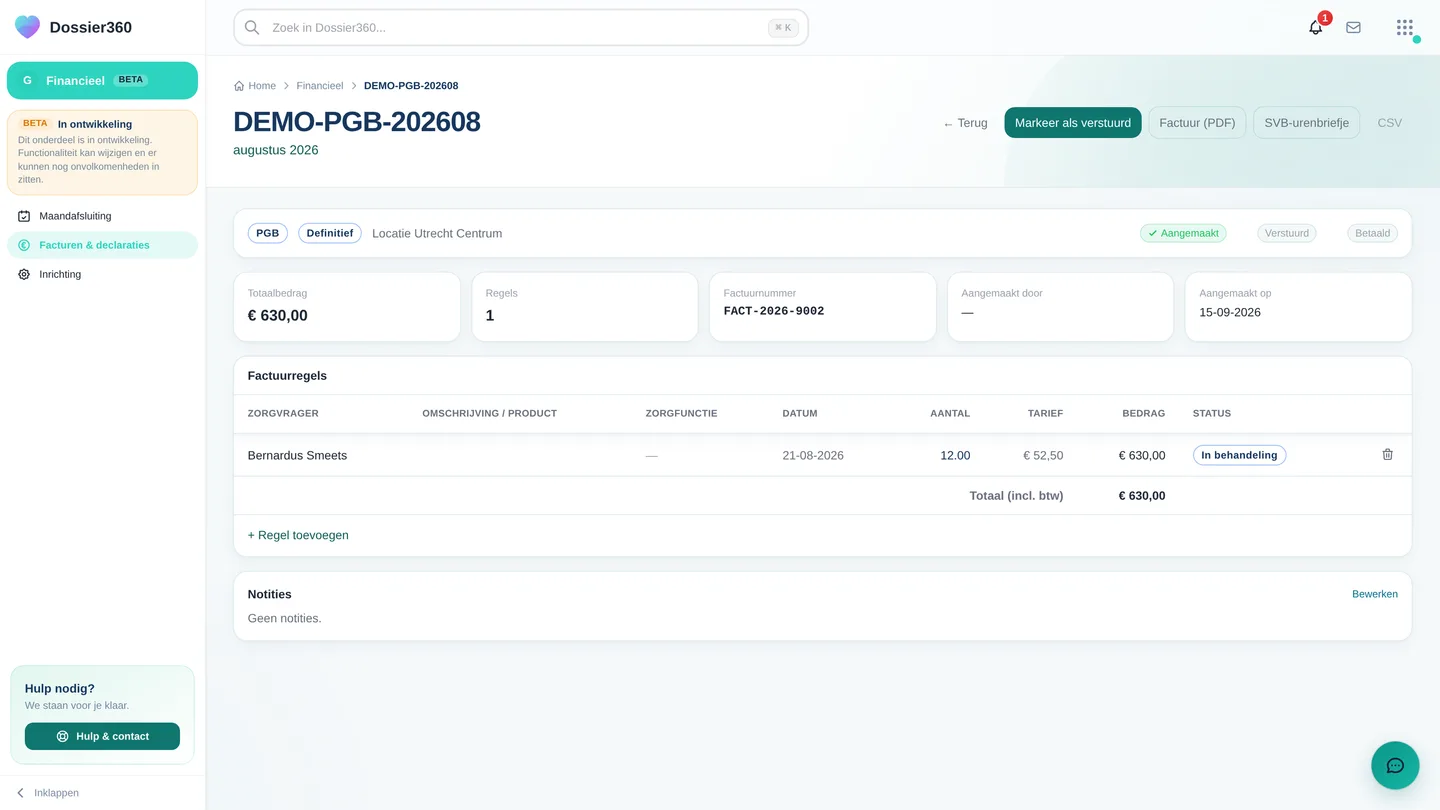Click the Hulp & contact button

pos(102,736)
